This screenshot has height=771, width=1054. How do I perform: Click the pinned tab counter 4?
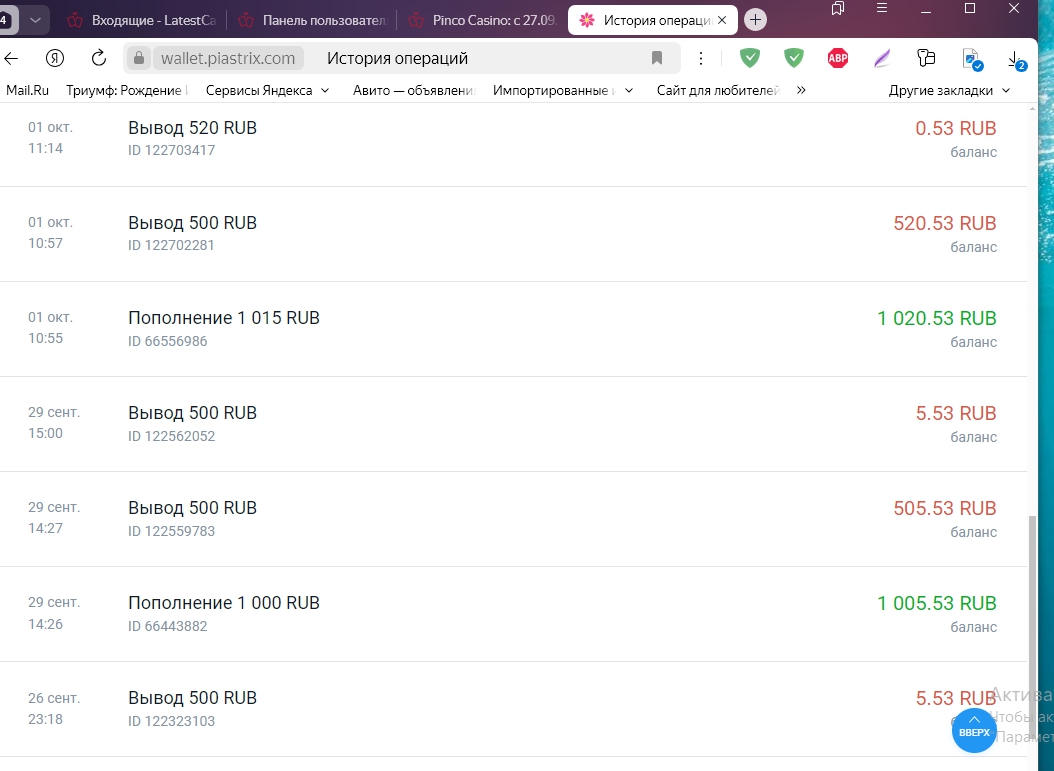(x=5, y=20)
